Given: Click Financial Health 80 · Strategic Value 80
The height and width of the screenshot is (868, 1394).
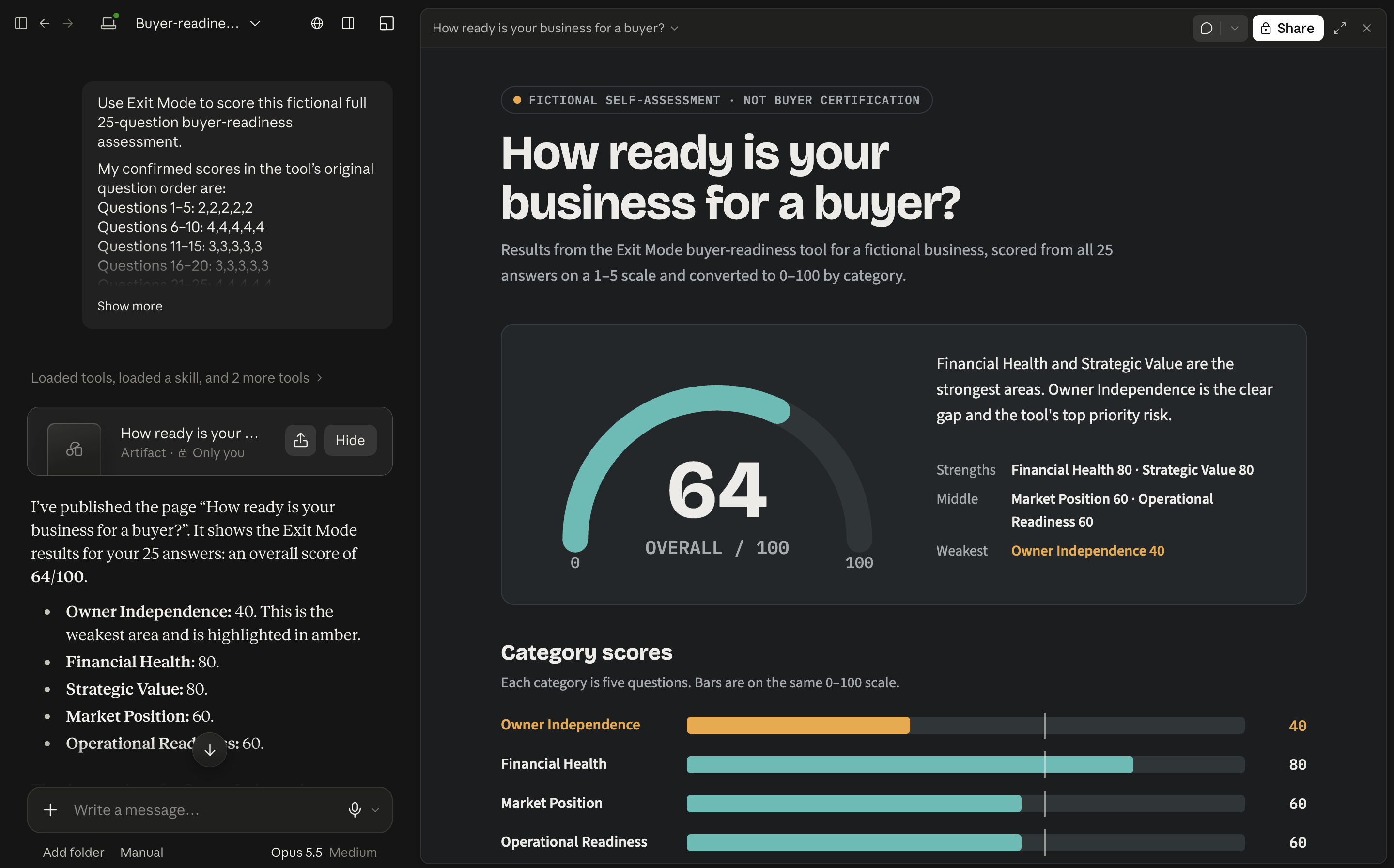Looking at the screenshot, I should (x=1132, y=469).
